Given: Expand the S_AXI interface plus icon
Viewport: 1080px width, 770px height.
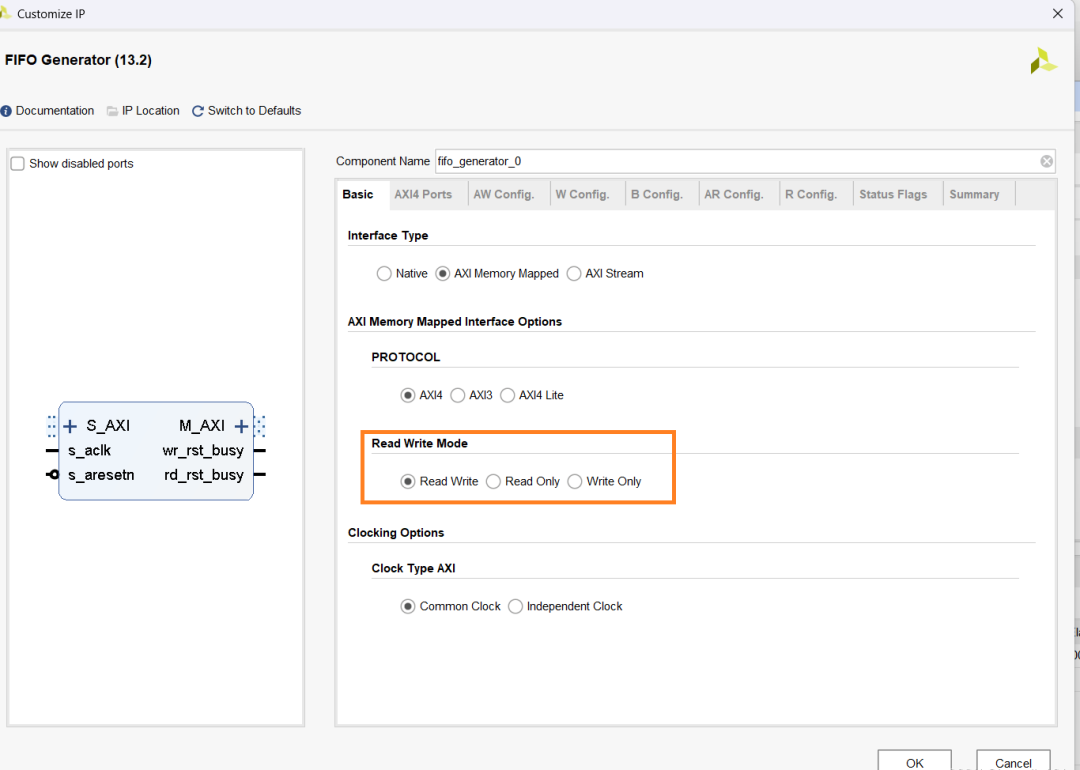Looking at the screenshot, I should [x=70, y=426].
